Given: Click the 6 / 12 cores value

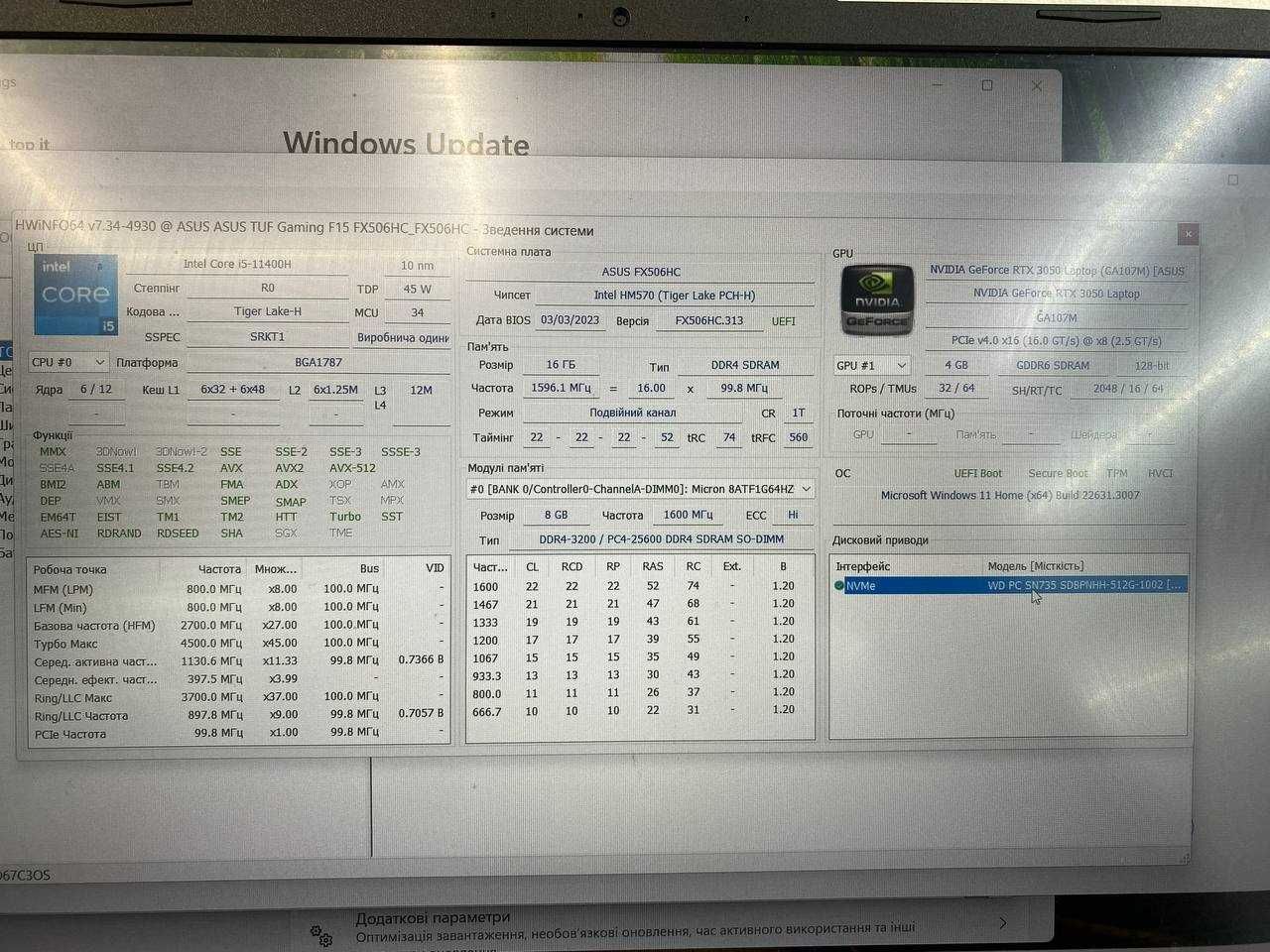Looking at the screenshot, I should coord(96,390).
